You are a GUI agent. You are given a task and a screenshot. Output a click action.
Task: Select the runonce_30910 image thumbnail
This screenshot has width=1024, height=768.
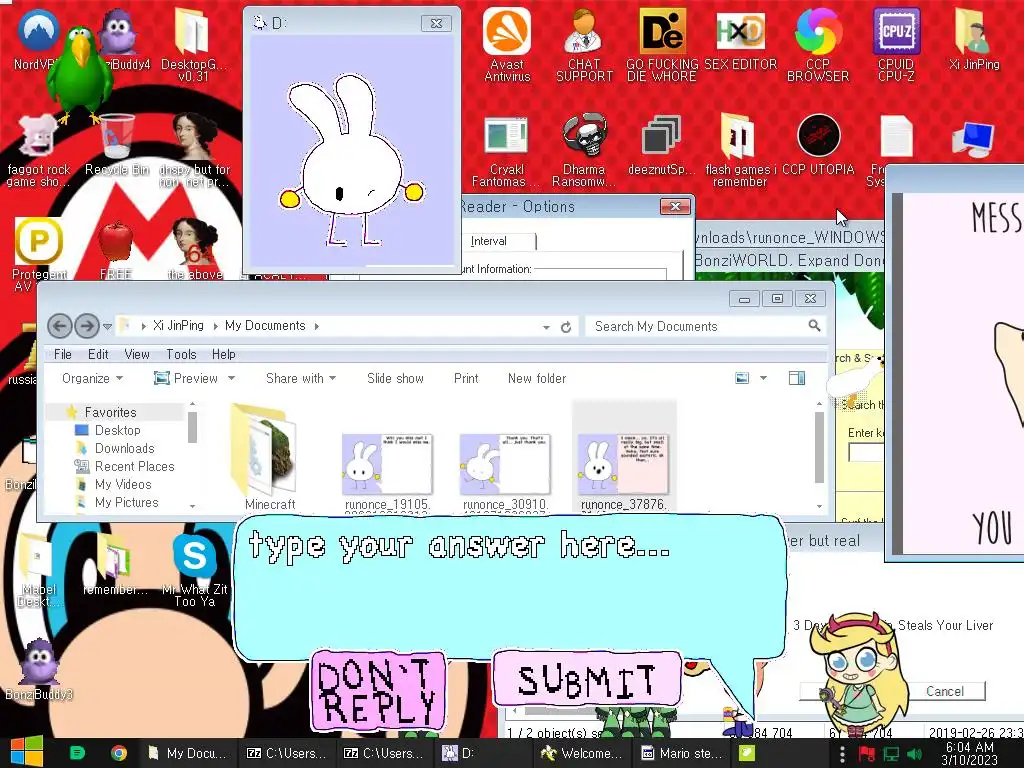[505, 465]
